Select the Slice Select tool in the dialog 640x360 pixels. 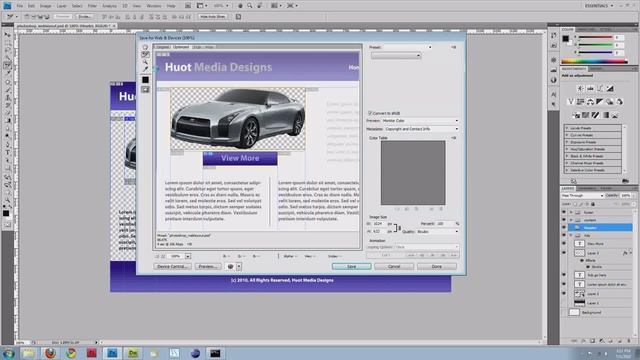(x=145, y=54)
